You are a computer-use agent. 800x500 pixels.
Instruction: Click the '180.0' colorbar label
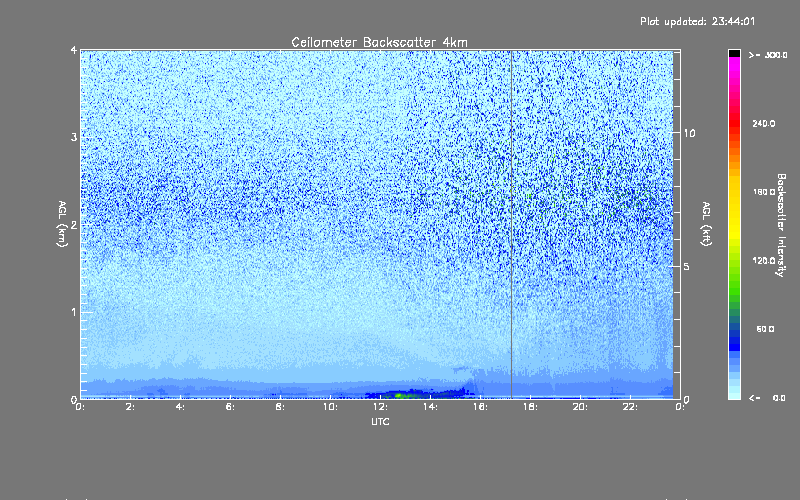[x=764, y=192]
